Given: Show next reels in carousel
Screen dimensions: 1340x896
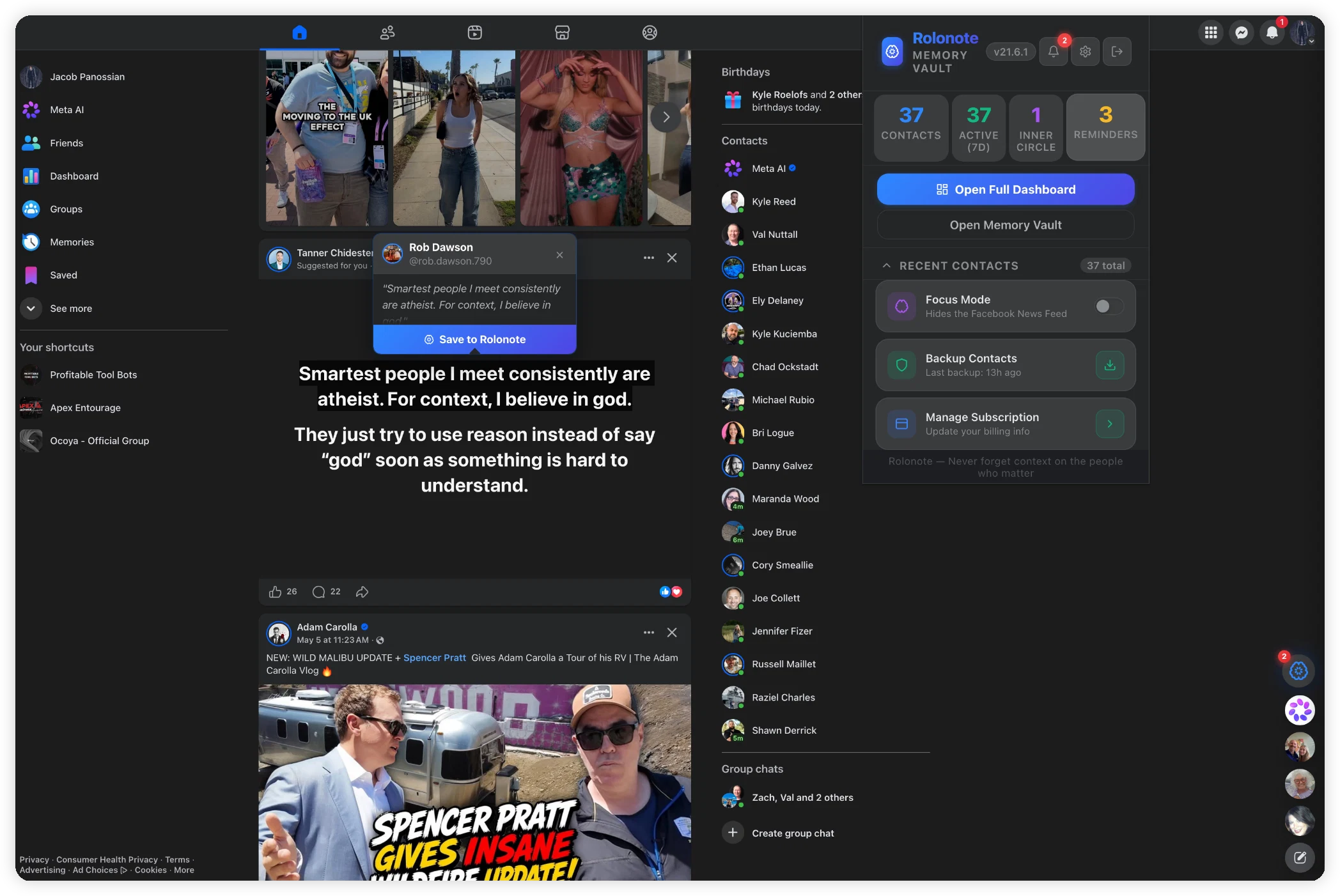Looking at the screenshot, I should click(x=666, y=117).
